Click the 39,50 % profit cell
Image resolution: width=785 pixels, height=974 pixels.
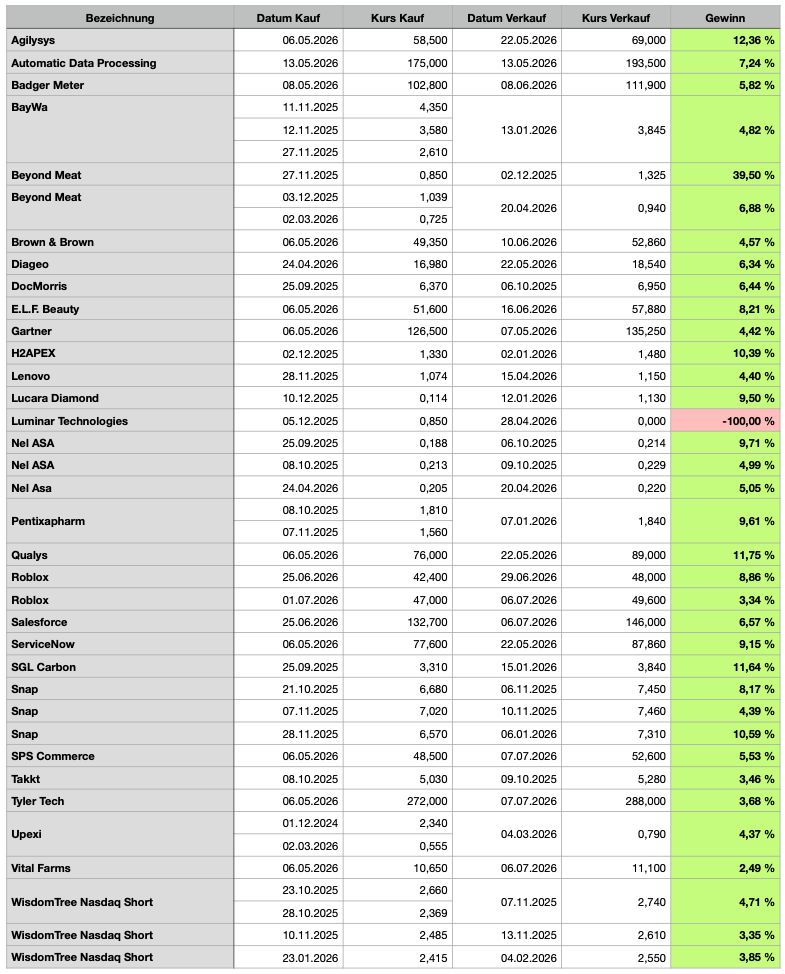[725, 175]
